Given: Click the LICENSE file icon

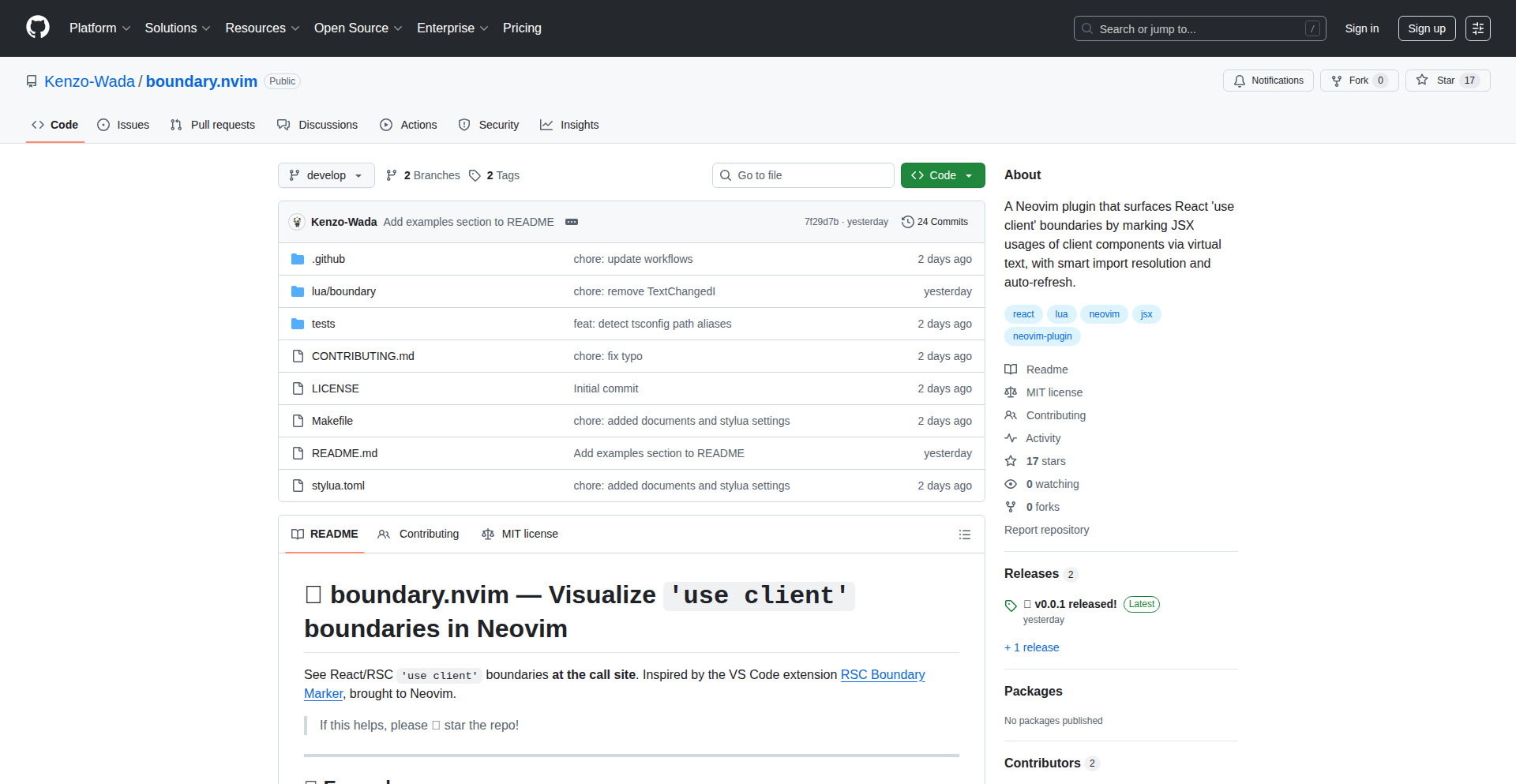Looking at the screenshot, I should [298, 388].
